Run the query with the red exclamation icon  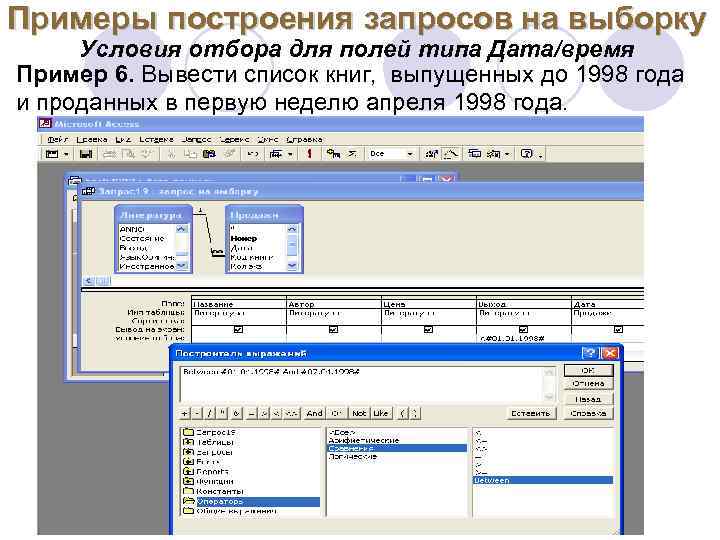(309, 154)
